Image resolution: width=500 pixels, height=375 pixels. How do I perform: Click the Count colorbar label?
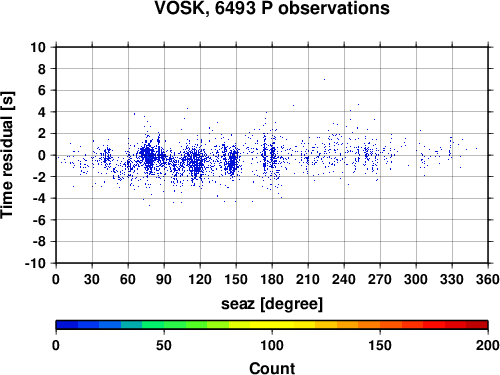(x=272, y=368)
